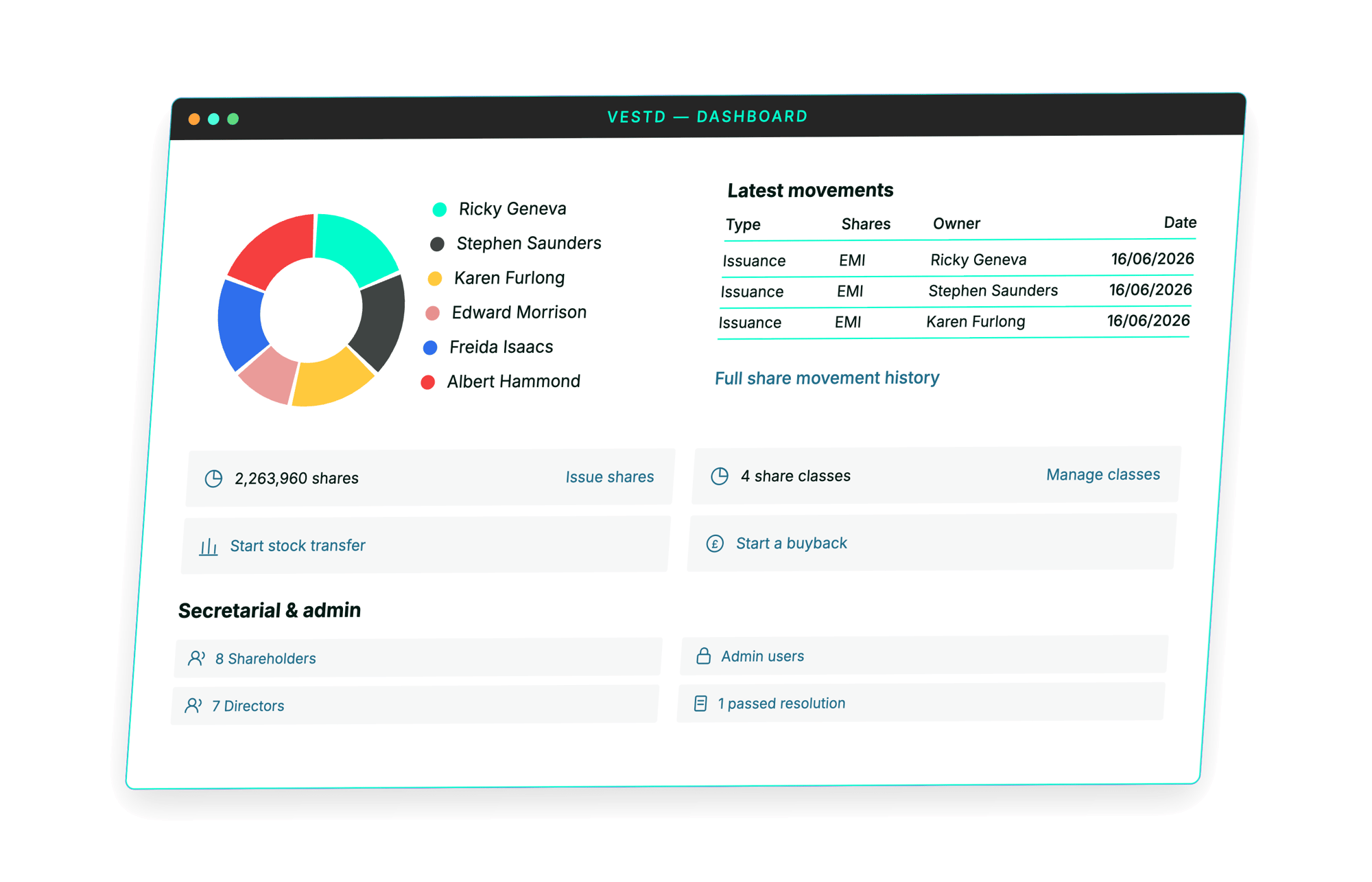The width and height of the screenshot is (1372, 882).
Task: Click the document icon for passed resolution
Action: 700,704
